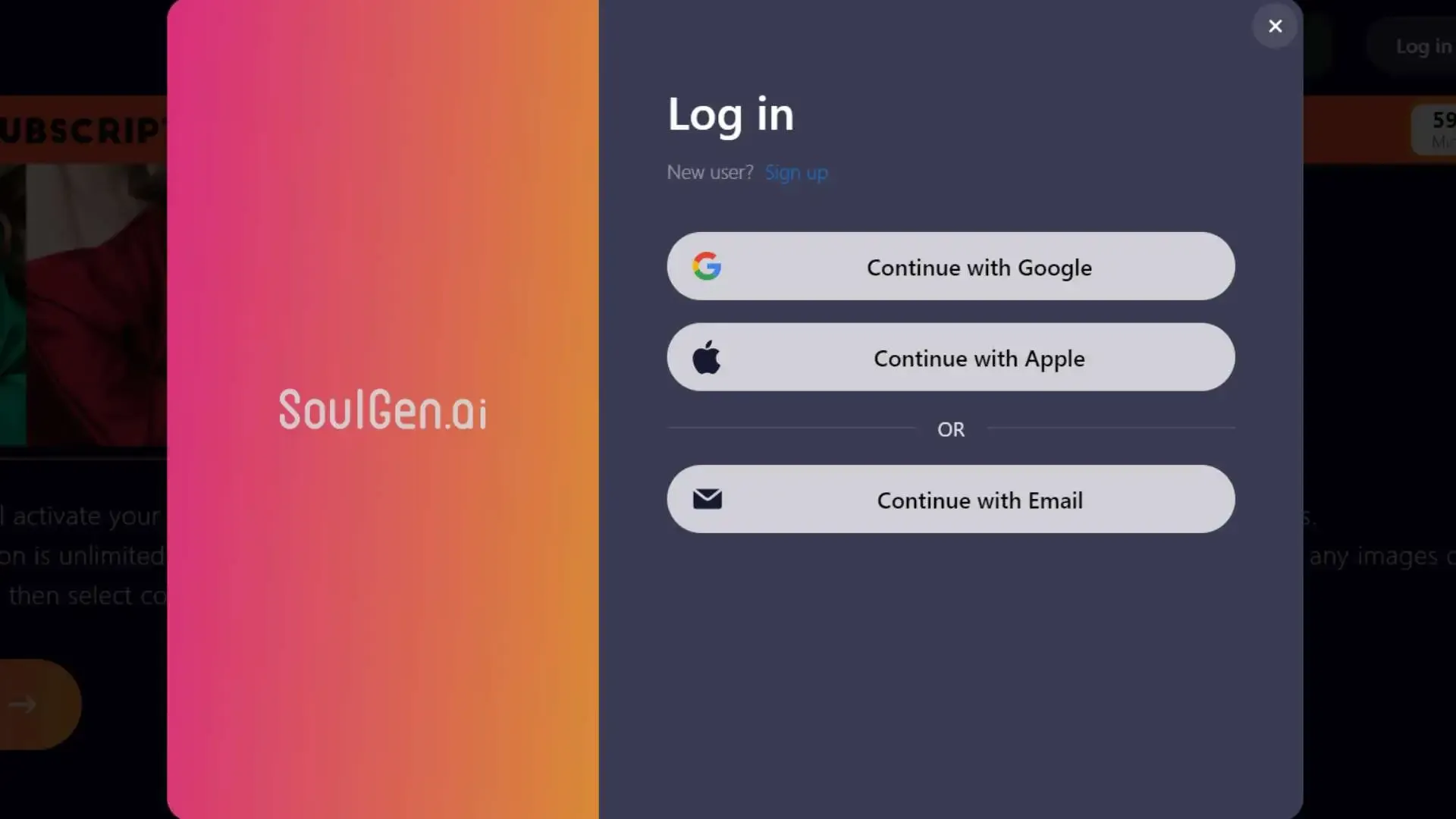
Task: Click the email envelope icon
Action: pos(707,499)
